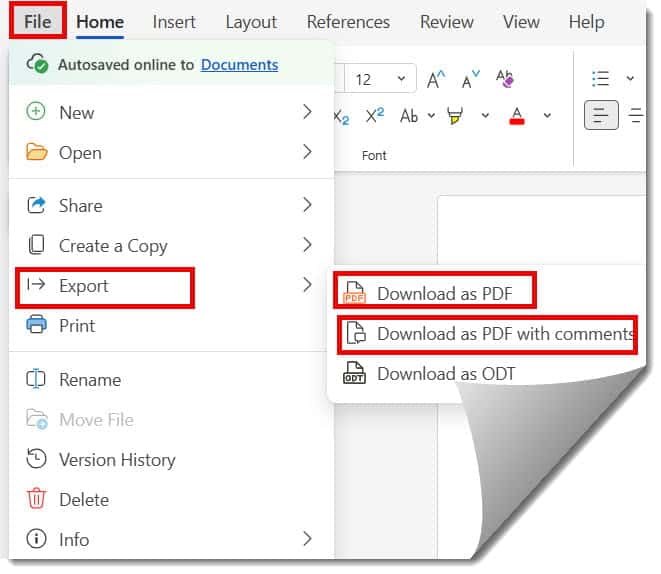Image resolution: width=661 pixels, height=574 pixels.
Task: Click the New plus-circle icon
Action: [x=36, y=112]
